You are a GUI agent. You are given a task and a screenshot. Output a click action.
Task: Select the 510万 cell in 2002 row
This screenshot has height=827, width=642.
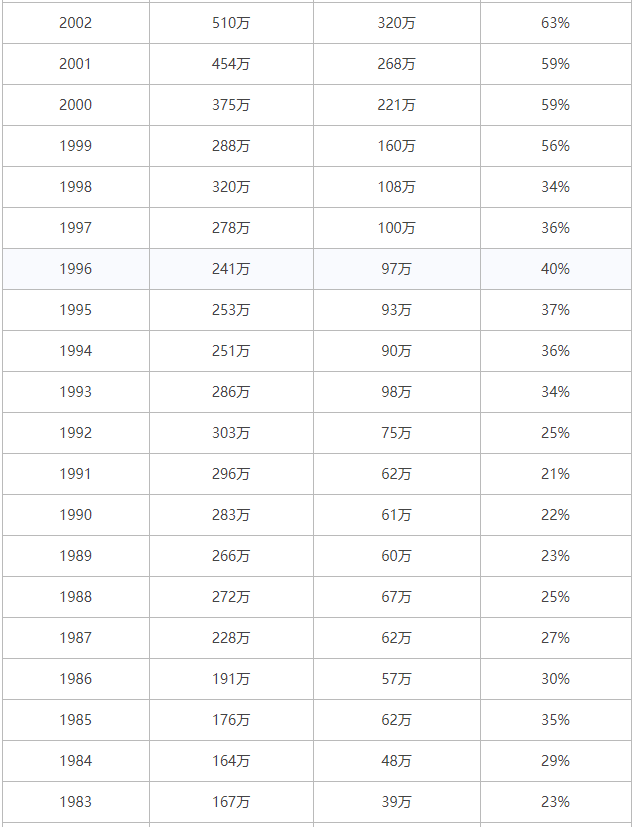[x=231, y=23]
